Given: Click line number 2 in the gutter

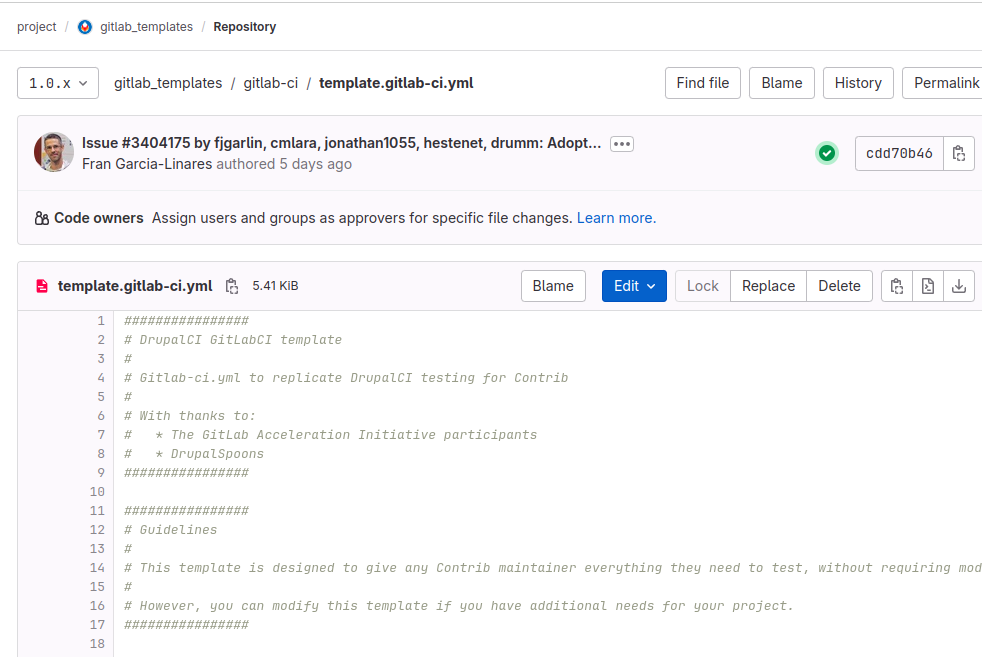Looking at the screenshot, I should 101,340.
